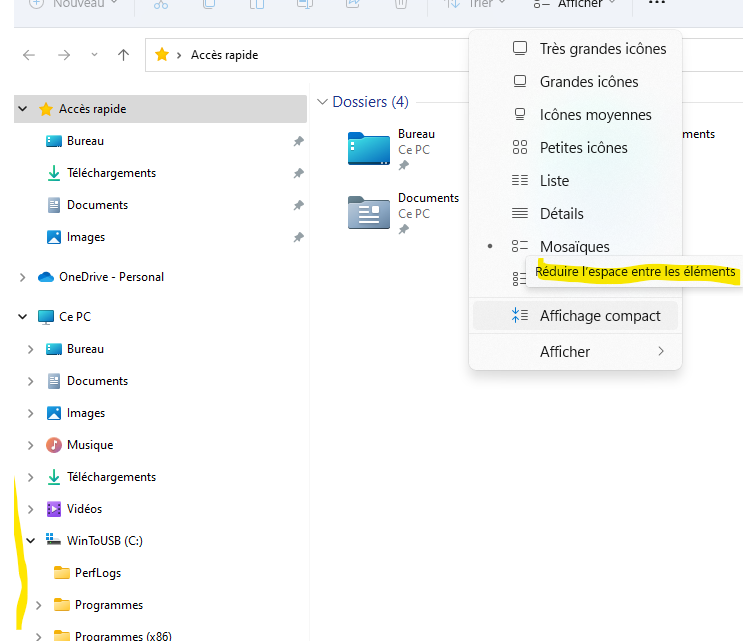Choose Grandes icônes view

[575, 81]
